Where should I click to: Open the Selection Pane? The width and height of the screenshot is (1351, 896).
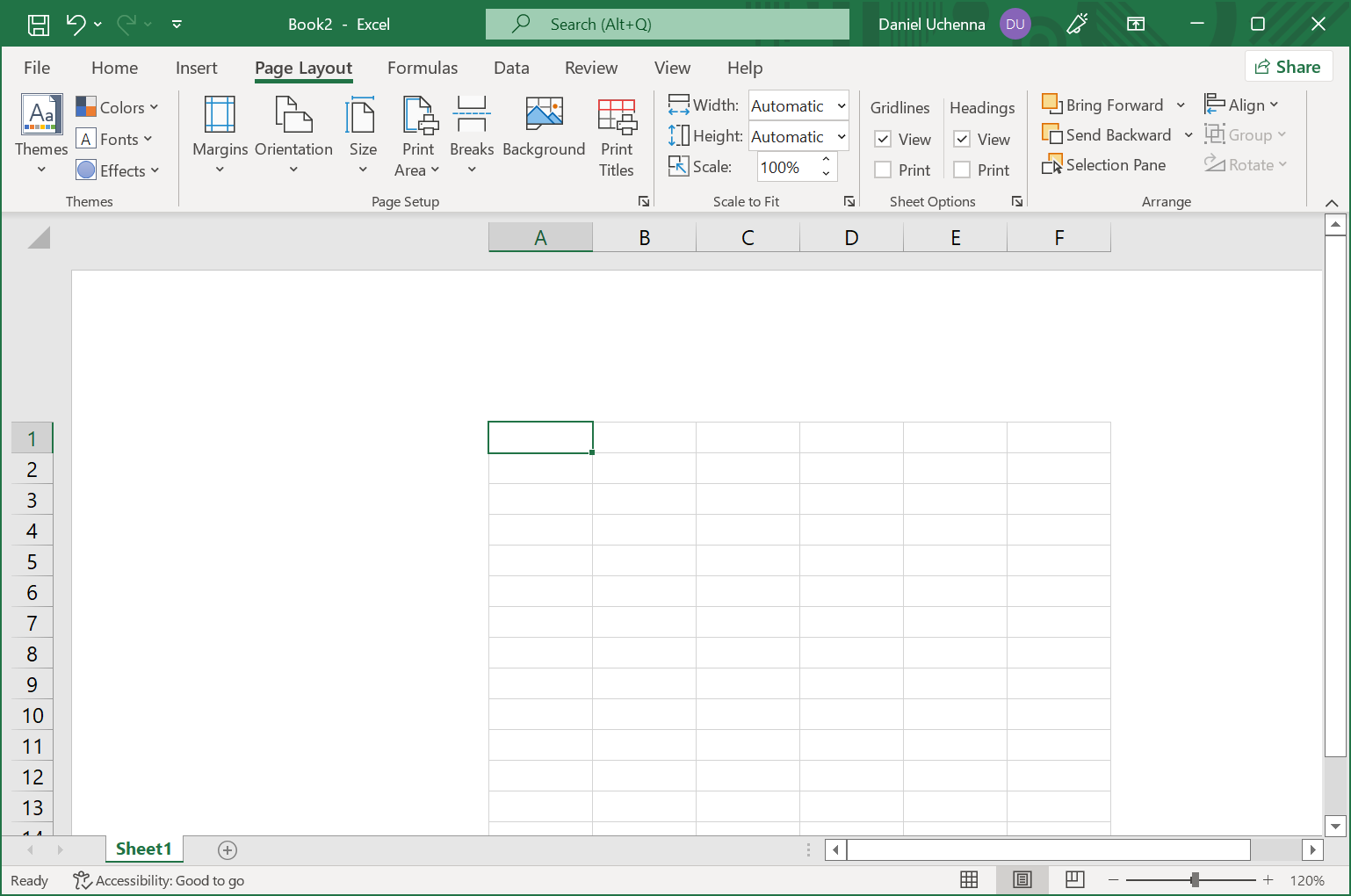(x=1104, y=165)
